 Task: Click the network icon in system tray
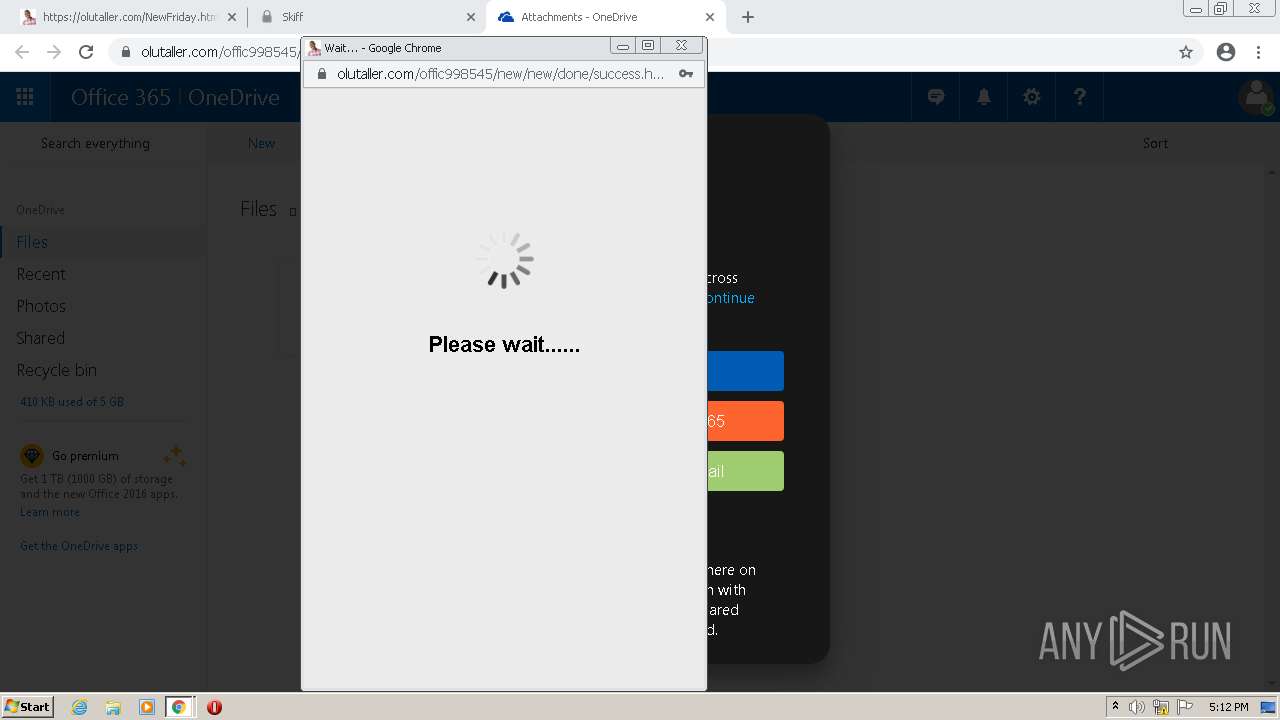point(1161,707)
